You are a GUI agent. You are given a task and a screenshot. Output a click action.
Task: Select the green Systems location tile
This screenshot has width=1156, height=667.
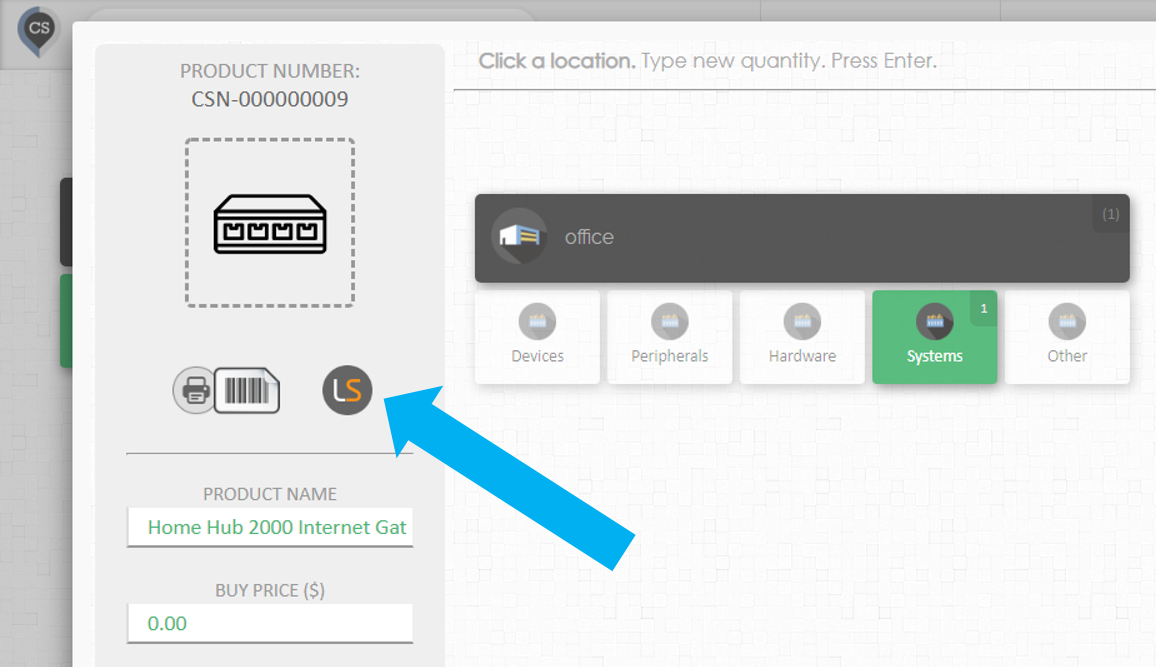click(x=935, y=337)
